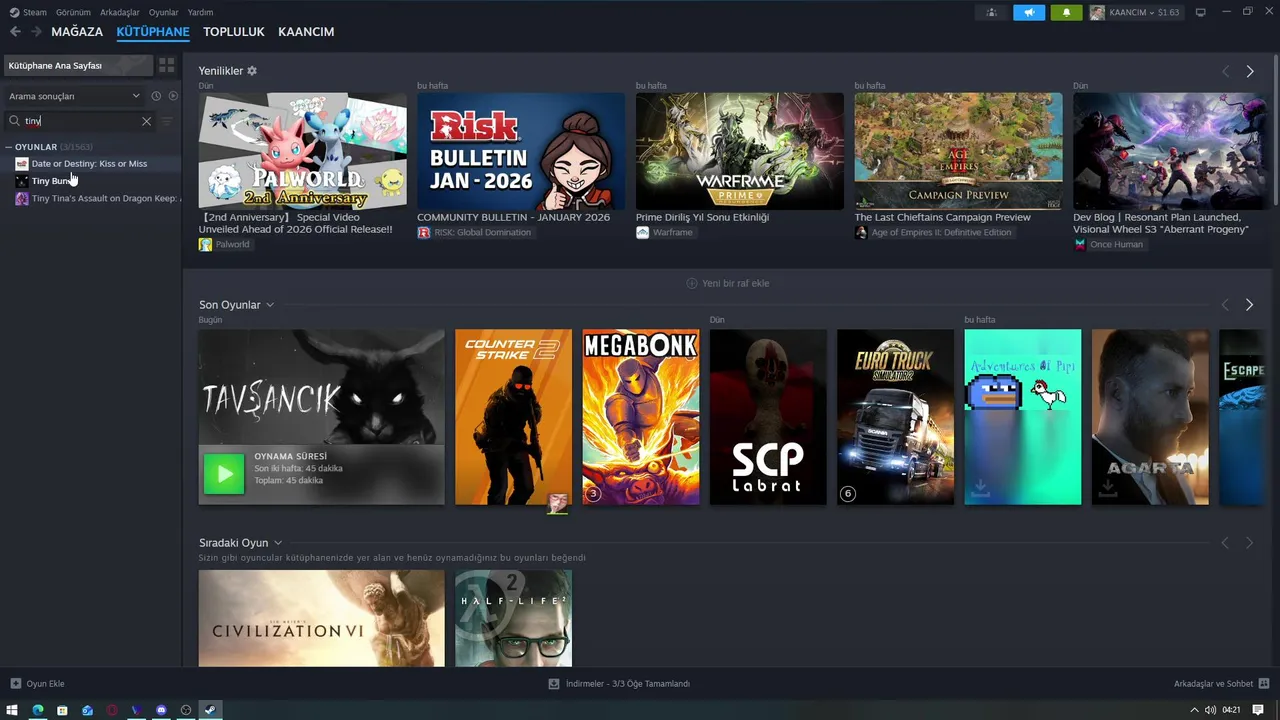Open Microsoft Edge in the taskbar

38,710
